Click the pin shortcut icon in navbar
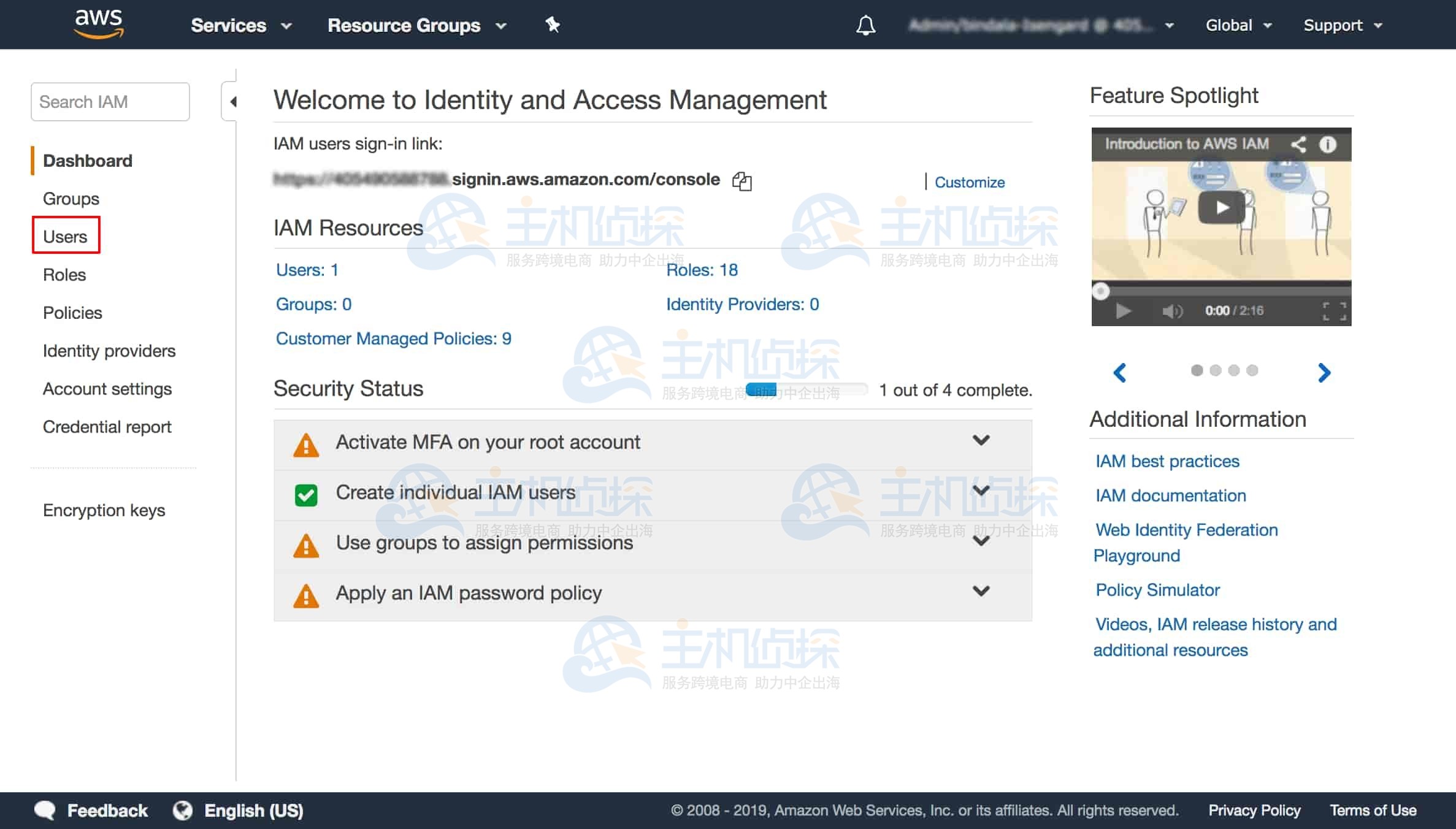The image size is (1456, 829). 552,25
